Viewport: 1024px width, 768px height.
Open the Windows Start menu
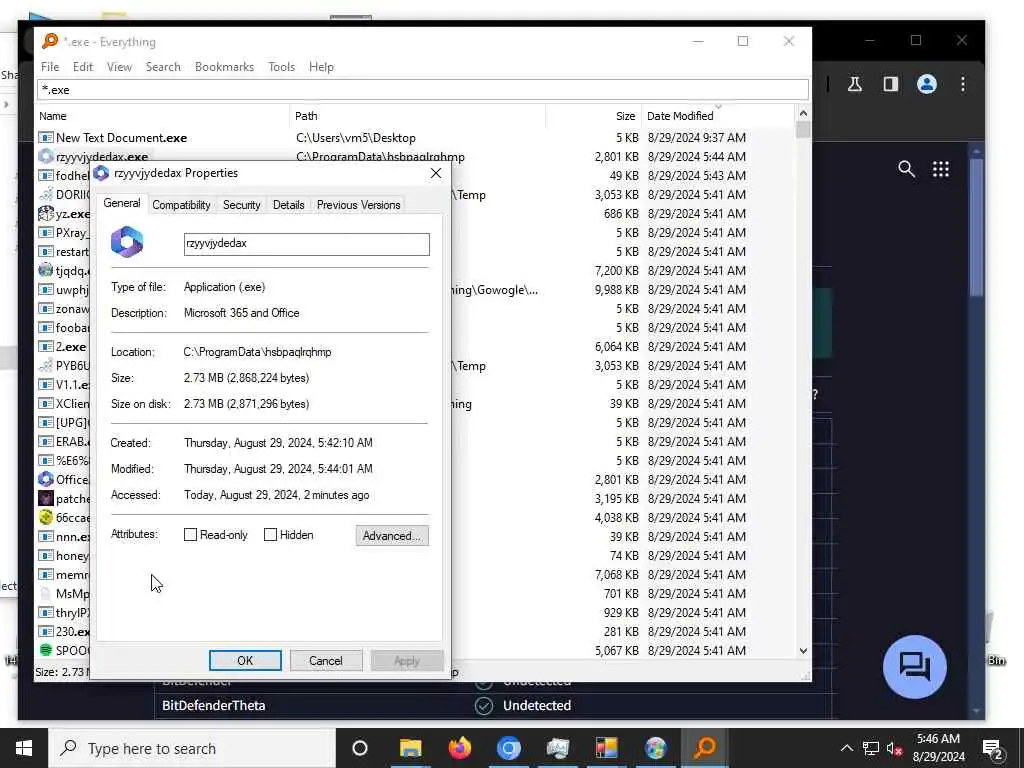[x=24, y=748]
